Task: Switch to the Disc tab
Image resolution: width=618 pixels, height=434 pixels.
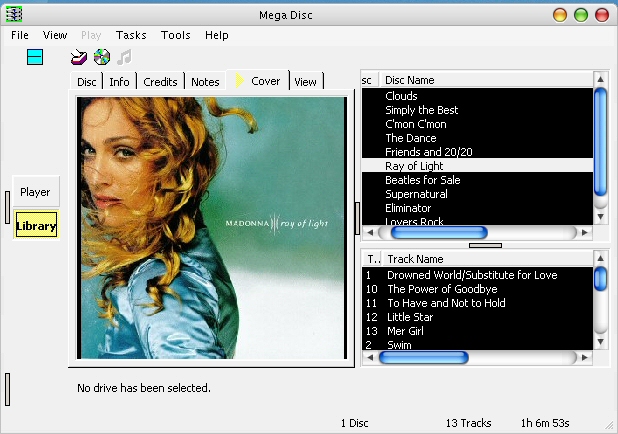Action: click(87, 82)
